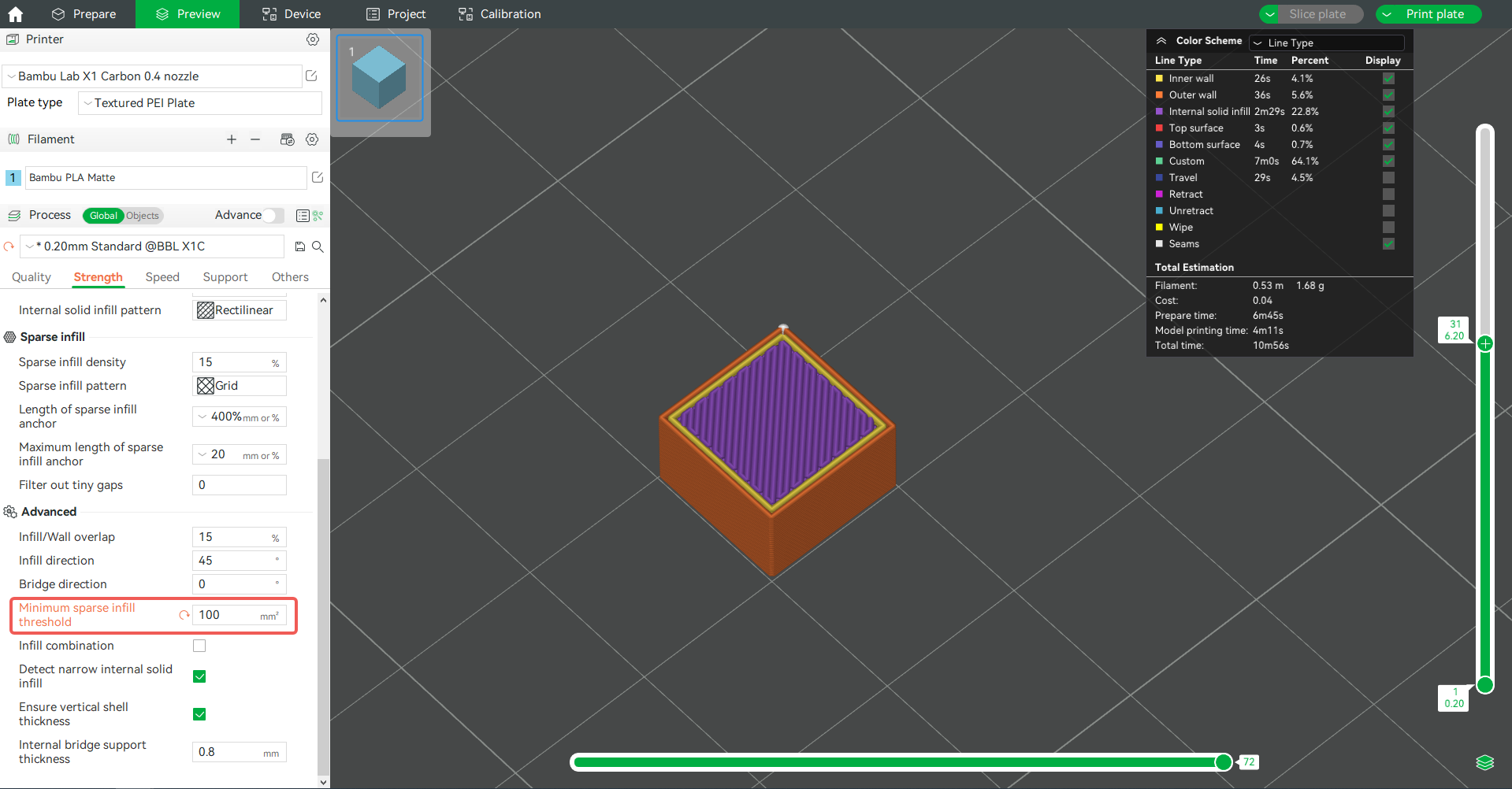Open AMS filament sync icon
1512x789 pixels.
[x=288, y=139]
